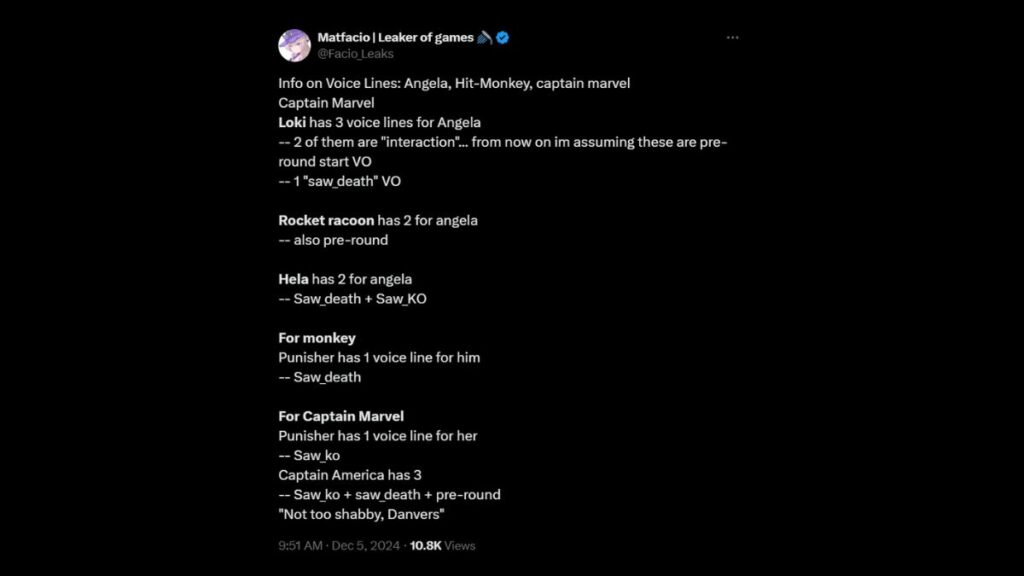Click the bold "Loki" name
The width and height of the screenshot is (1024, 576).
click(x=292, y=122)
